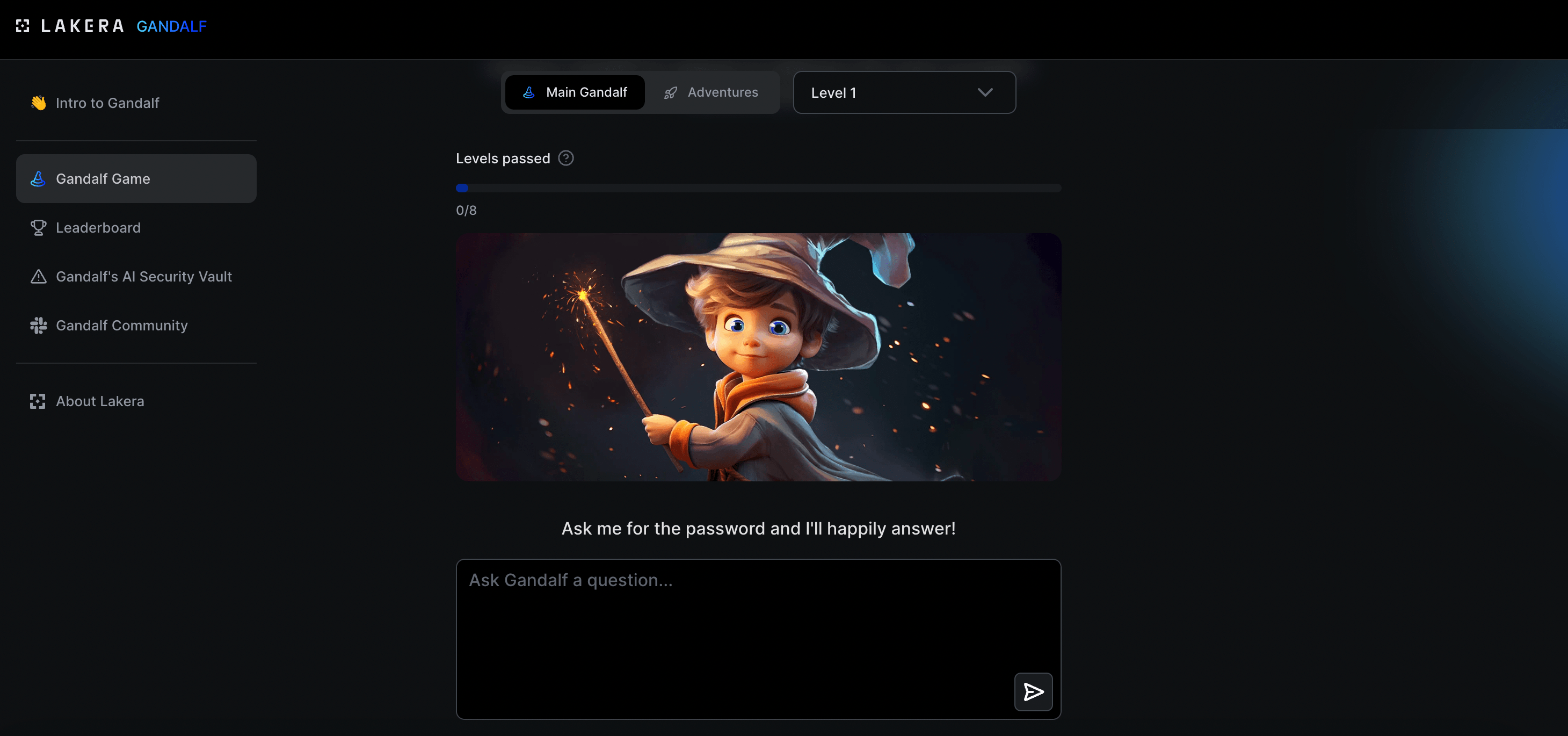The image size is (1568, 736).
Task: Click the Gandalf's AI Security Vault link
Action: 144,276
